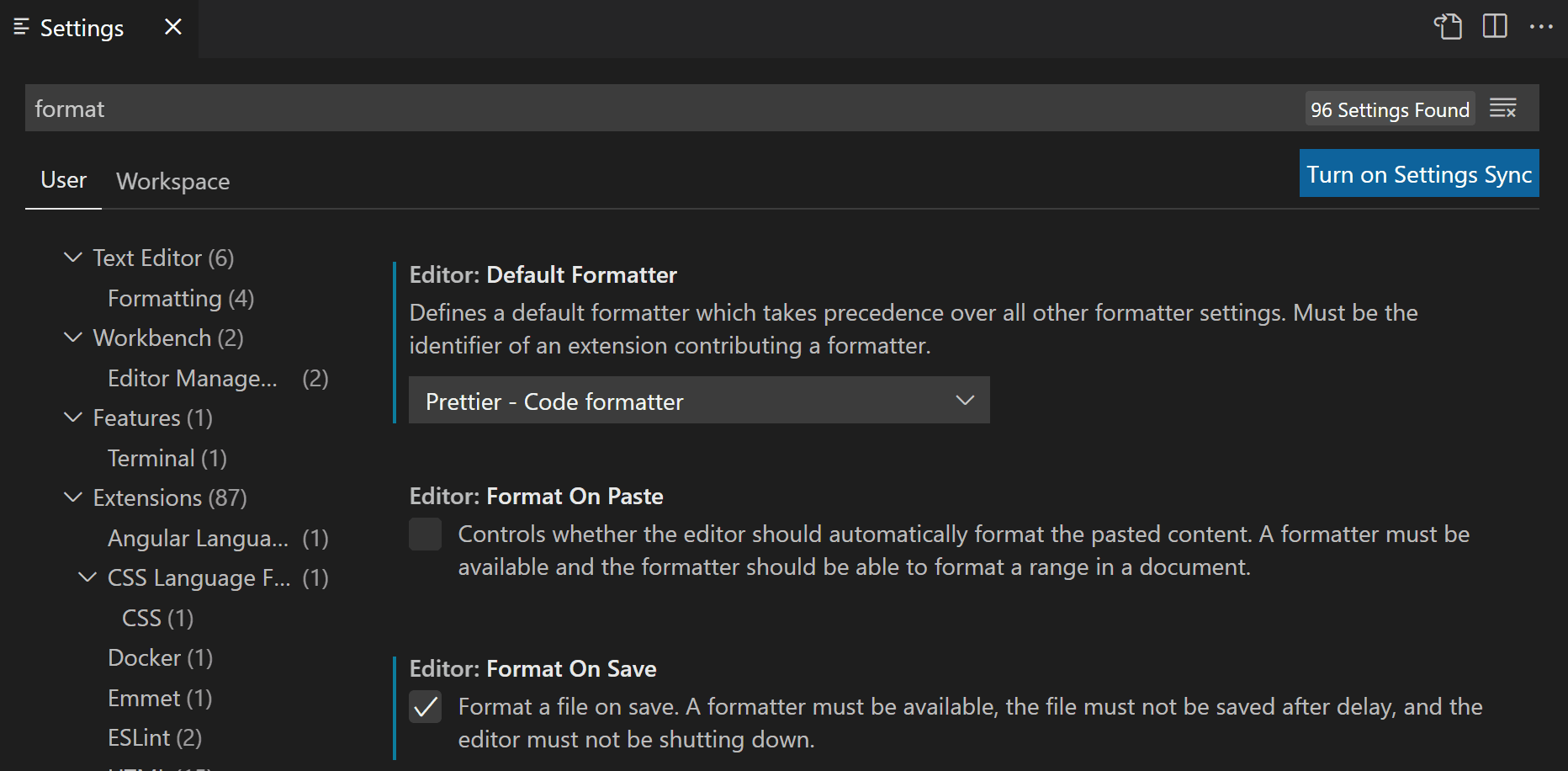Click the Settings tab list icon

22,27
